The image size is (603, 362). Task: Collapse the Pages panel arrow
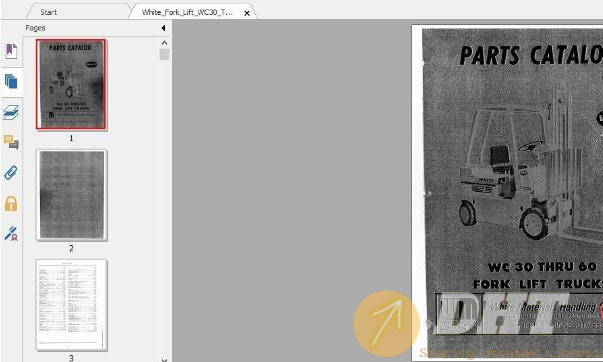[x=163, y=28]
